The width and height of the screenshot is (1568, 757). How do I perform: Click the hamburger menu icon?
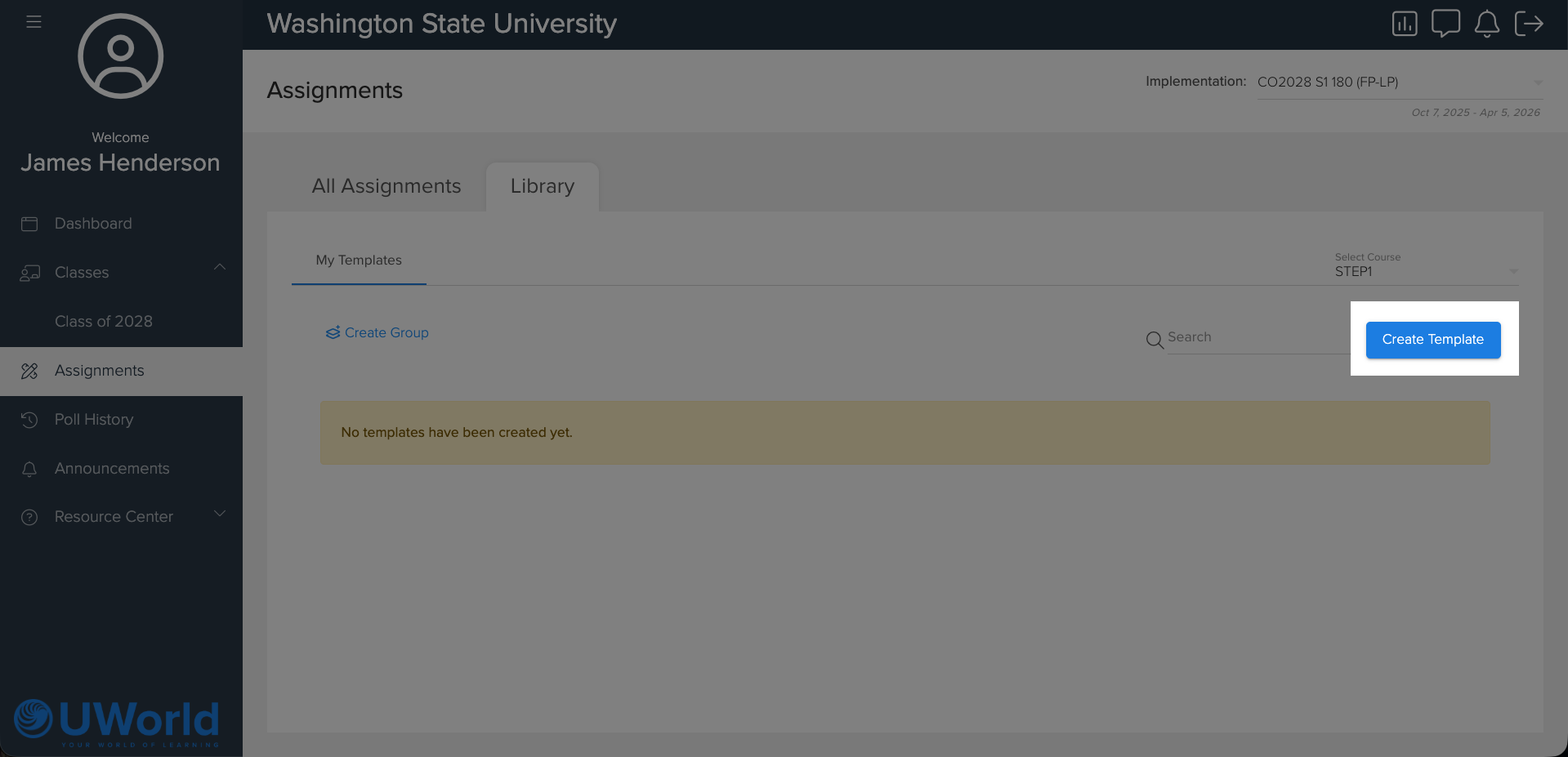[x=34, y=22]
